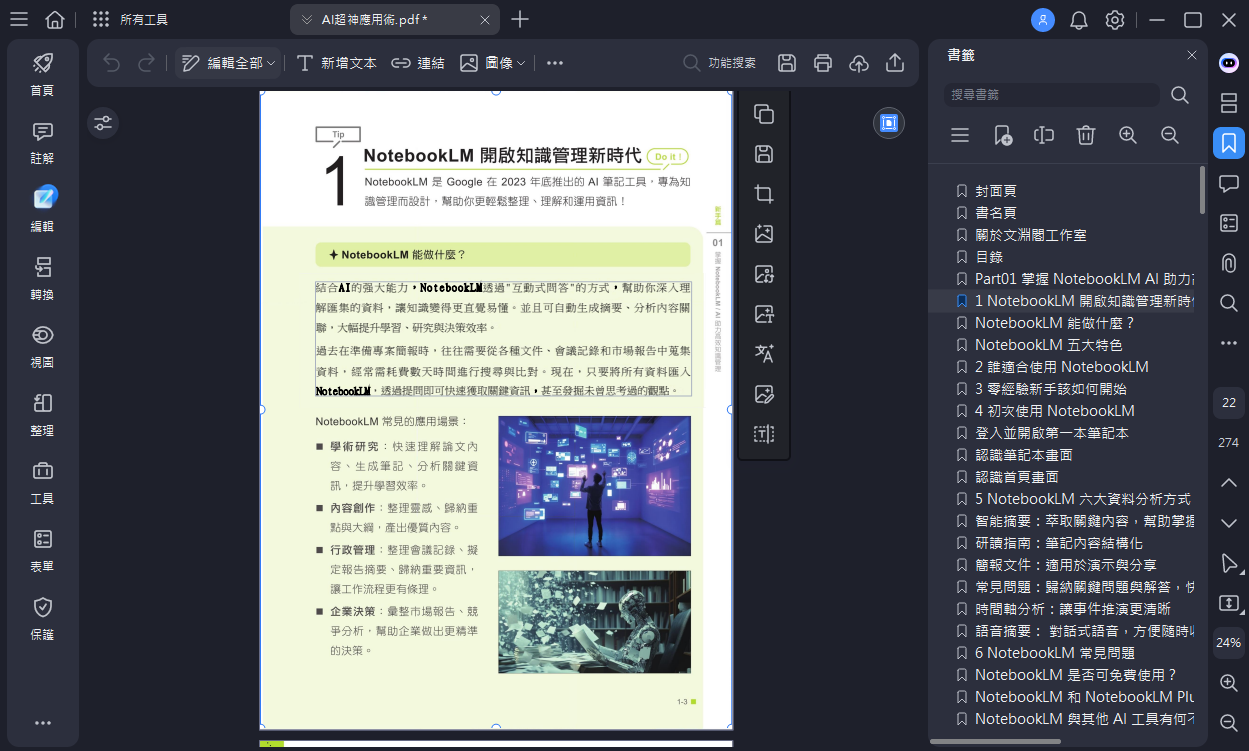The height and width of the screenshot is (751, 1249).
Task: Open the 註解 annotation panel
Action: pyautogui.click(x=42, y=142)
